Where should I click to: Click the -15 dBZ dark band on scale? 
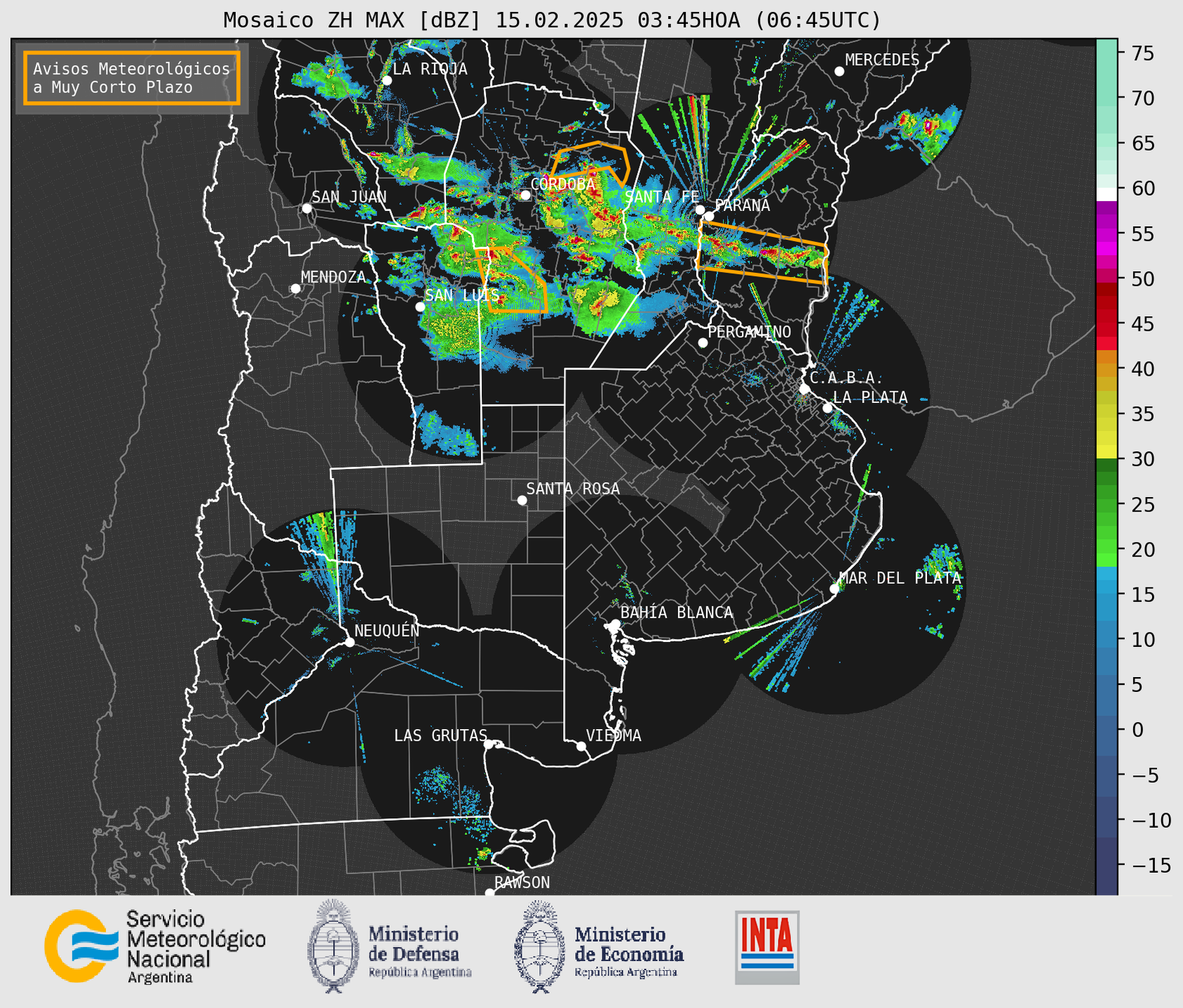tap(1107, 866)
